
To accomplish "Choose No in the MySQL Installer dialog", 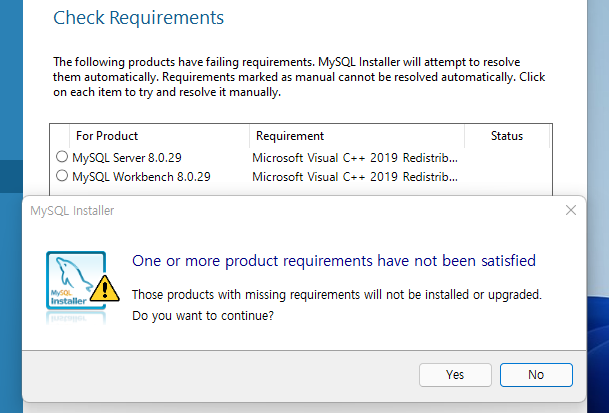I will point(536,375).
